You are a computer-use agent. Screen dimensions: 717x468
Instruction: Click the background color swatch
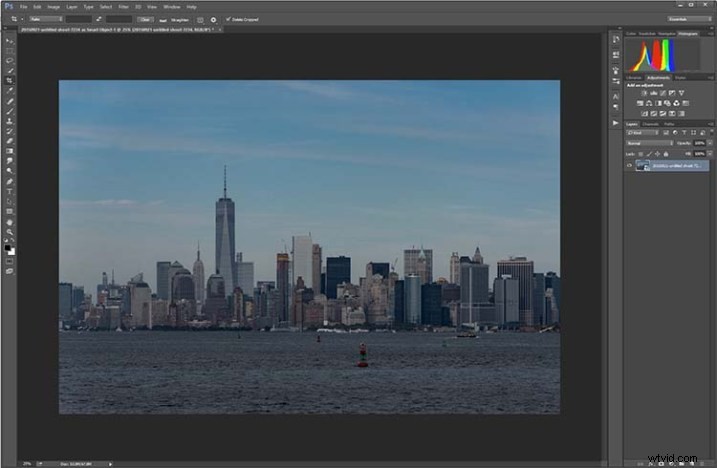(12, 252)
